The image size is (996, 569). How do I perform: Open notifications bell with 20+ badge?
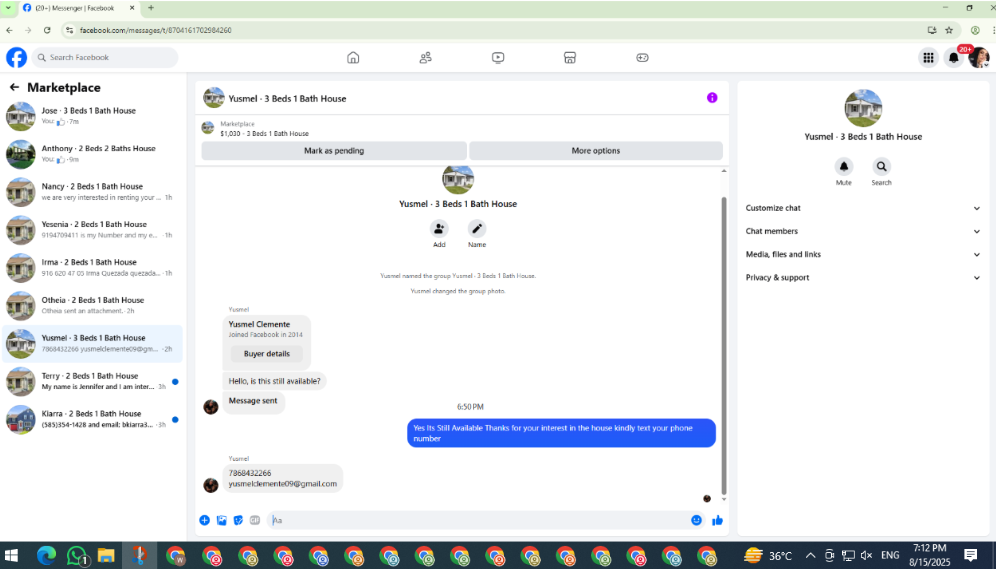953,58
